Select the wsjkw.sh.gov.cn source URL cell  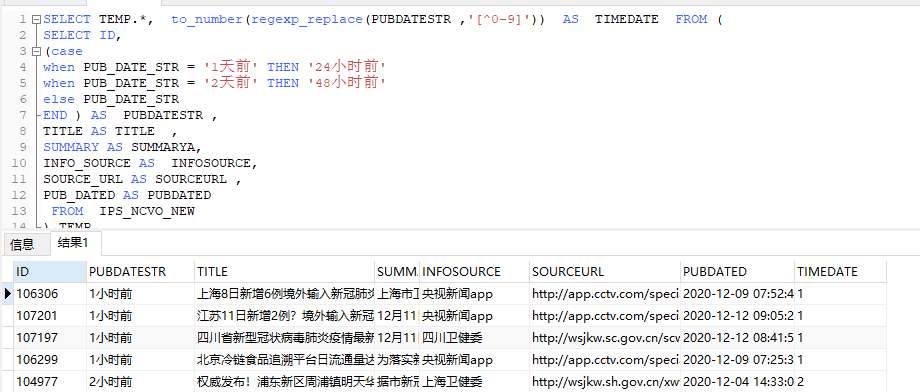605,382
